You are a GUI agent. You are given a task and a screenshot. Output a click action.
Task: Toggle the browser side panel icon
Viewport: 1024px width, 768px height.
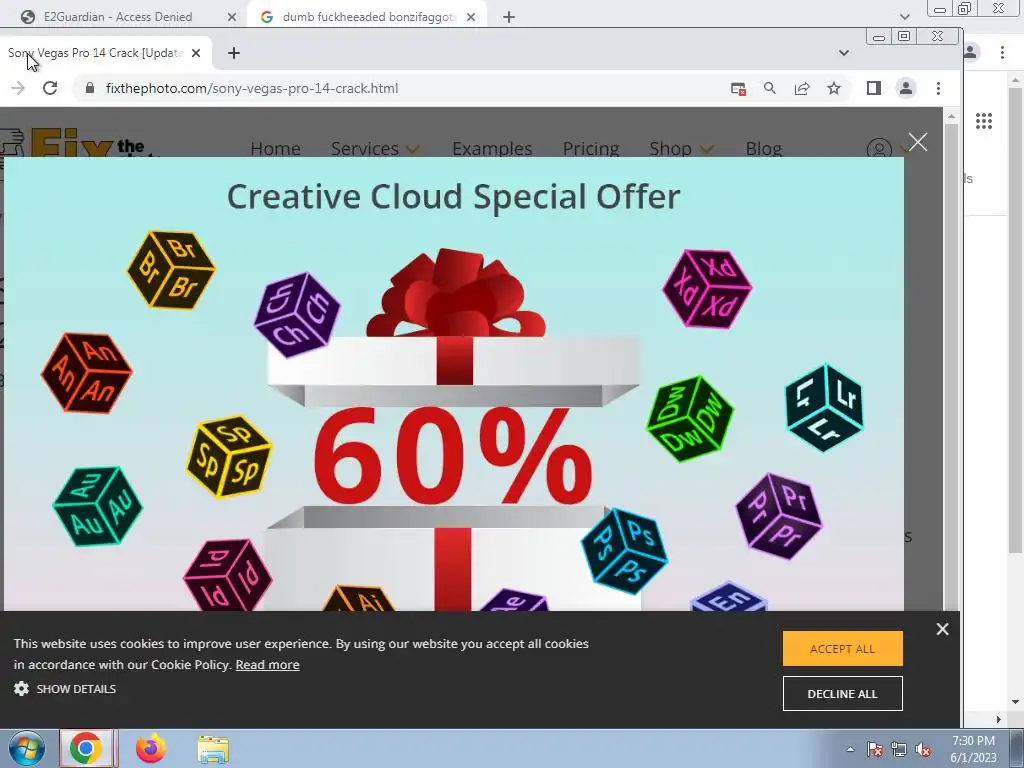[x=874, y=88]
